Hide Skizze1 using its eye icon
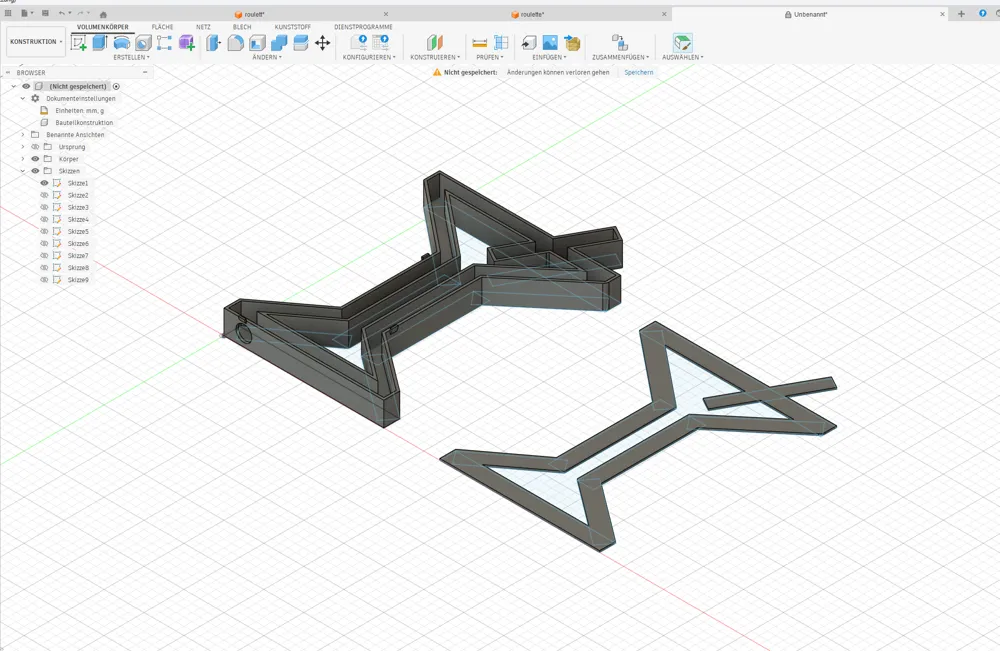Viewport: 1000px width, 651px height. [45, 183]
